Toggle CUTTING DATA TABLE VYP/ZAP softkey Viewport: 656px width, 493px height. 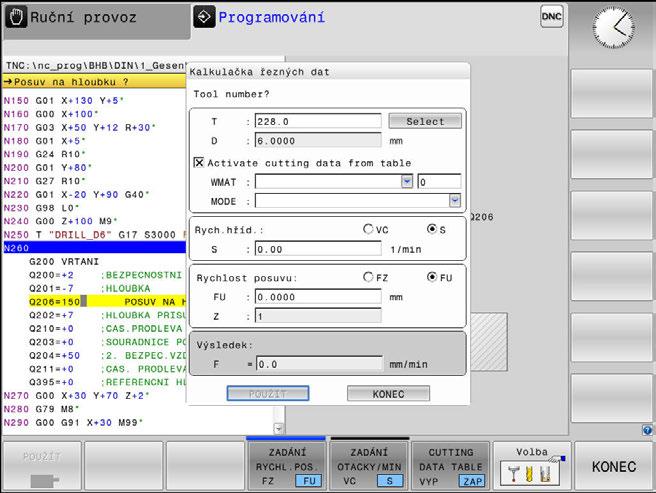pos(451,466)
